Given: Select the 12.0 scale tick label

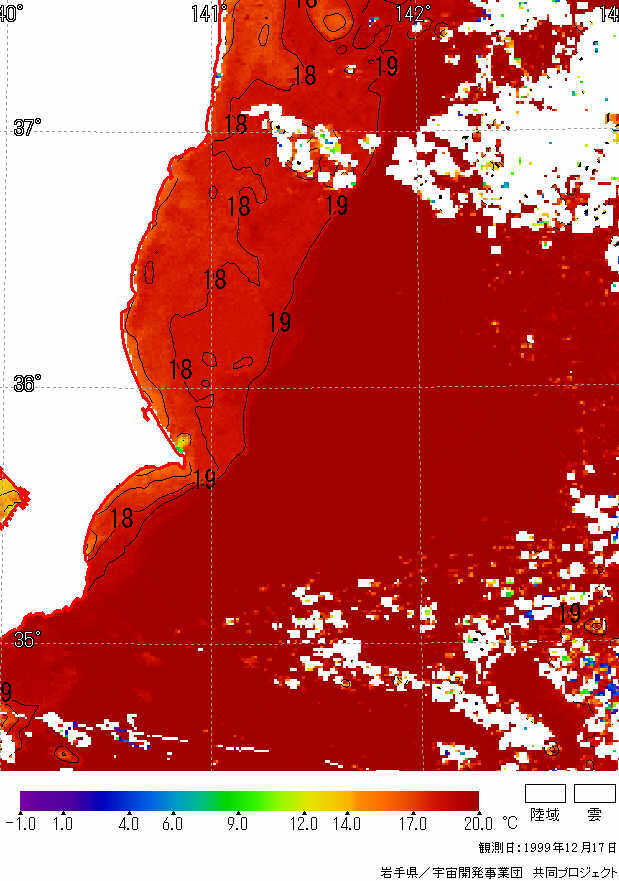Looking at the screenshot, I should coord(304,824).
